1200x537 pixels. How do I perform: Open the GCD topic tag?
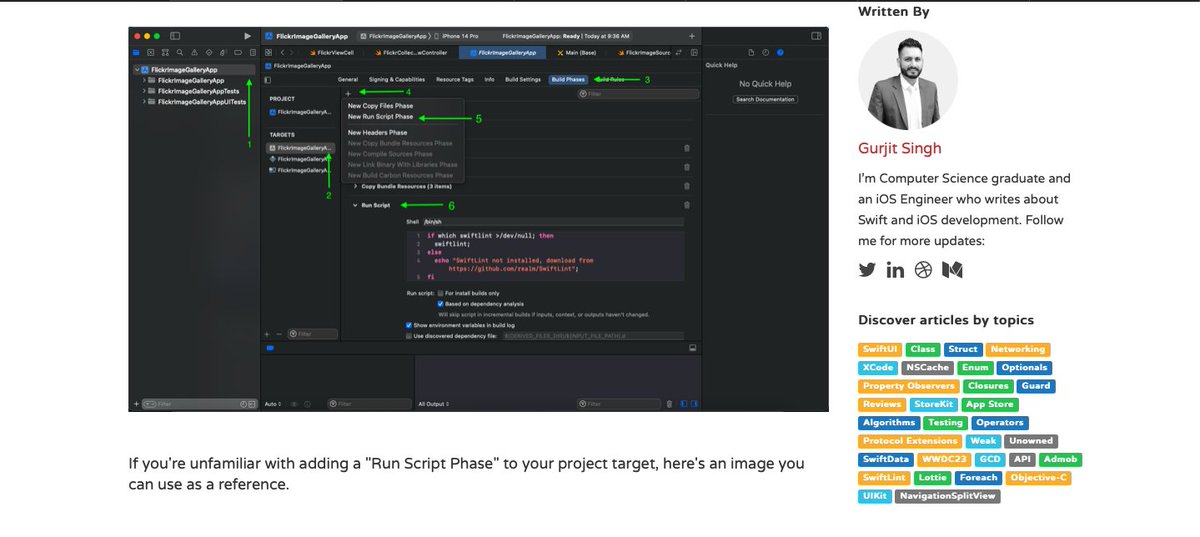[989, 460]
